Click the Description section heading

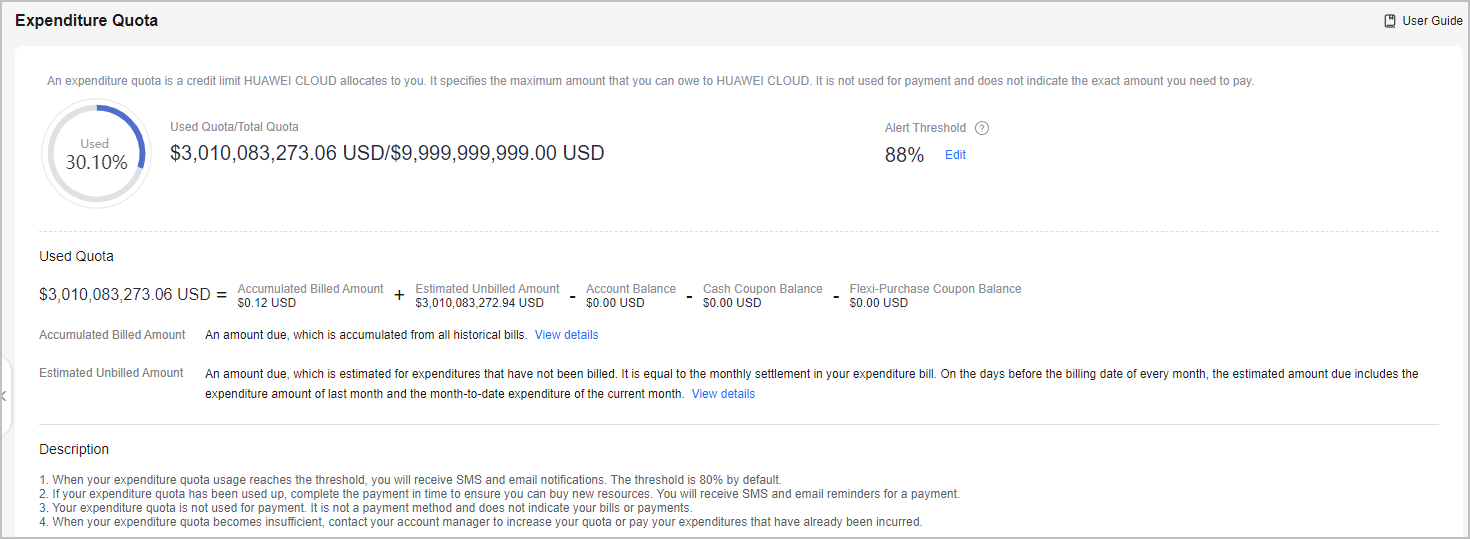click(74, 449)
